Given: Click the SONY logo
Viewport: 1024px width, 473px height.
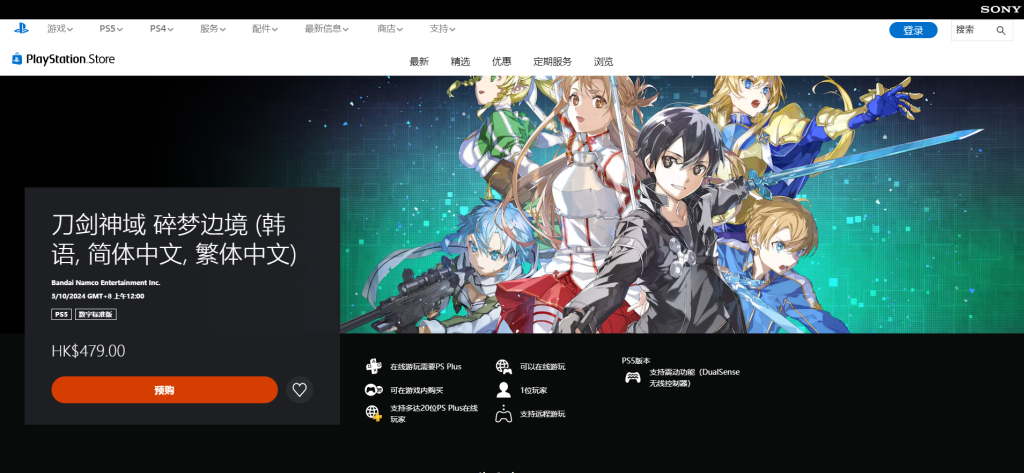Looking at the screenshot, I should (1000, 9).
